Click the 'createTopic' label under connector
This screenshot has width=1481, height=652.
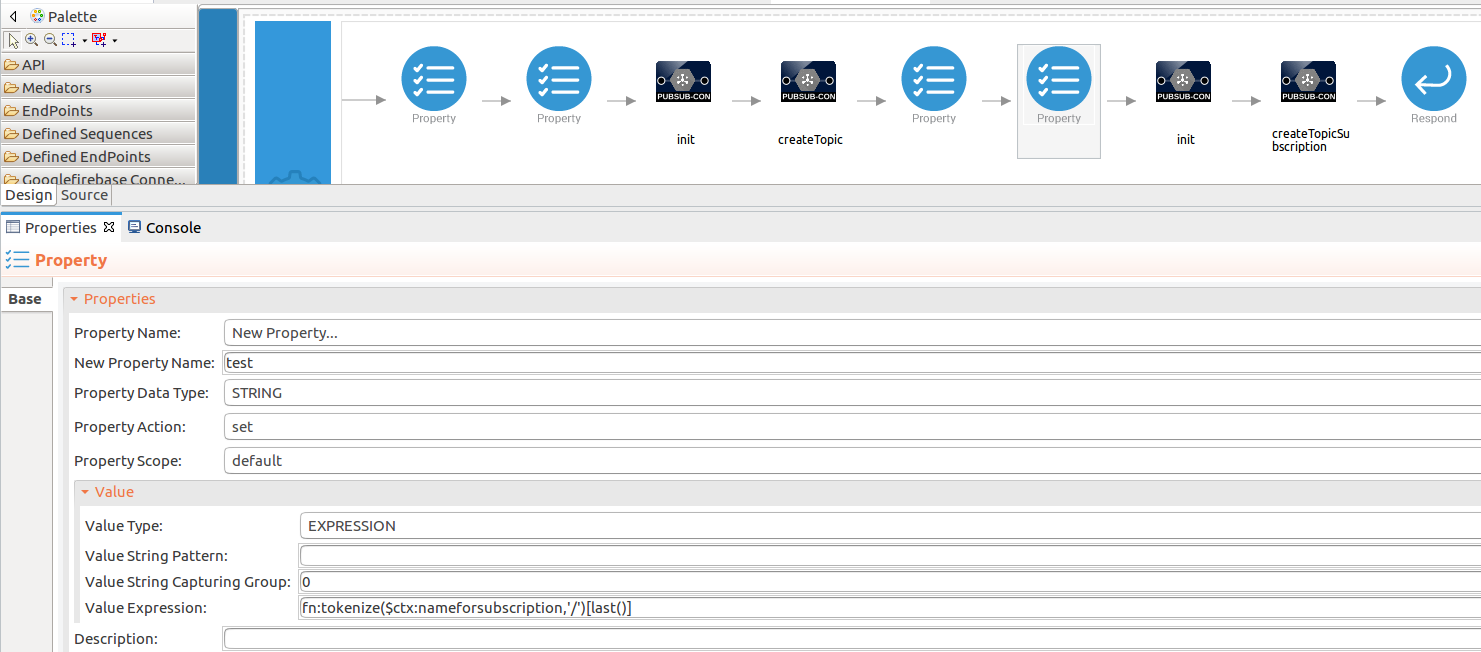(810, 140)
